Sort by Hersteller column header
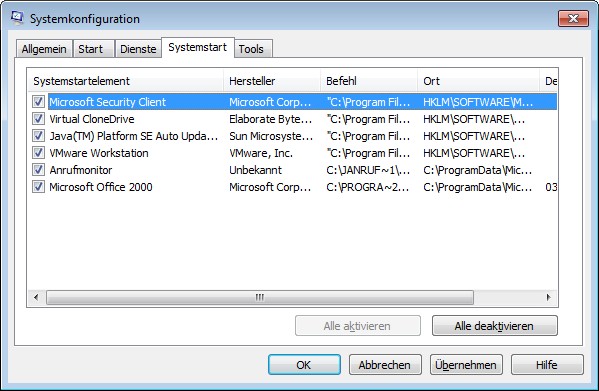The width and height of the screenshot is (599, 391). pos(272,81)
